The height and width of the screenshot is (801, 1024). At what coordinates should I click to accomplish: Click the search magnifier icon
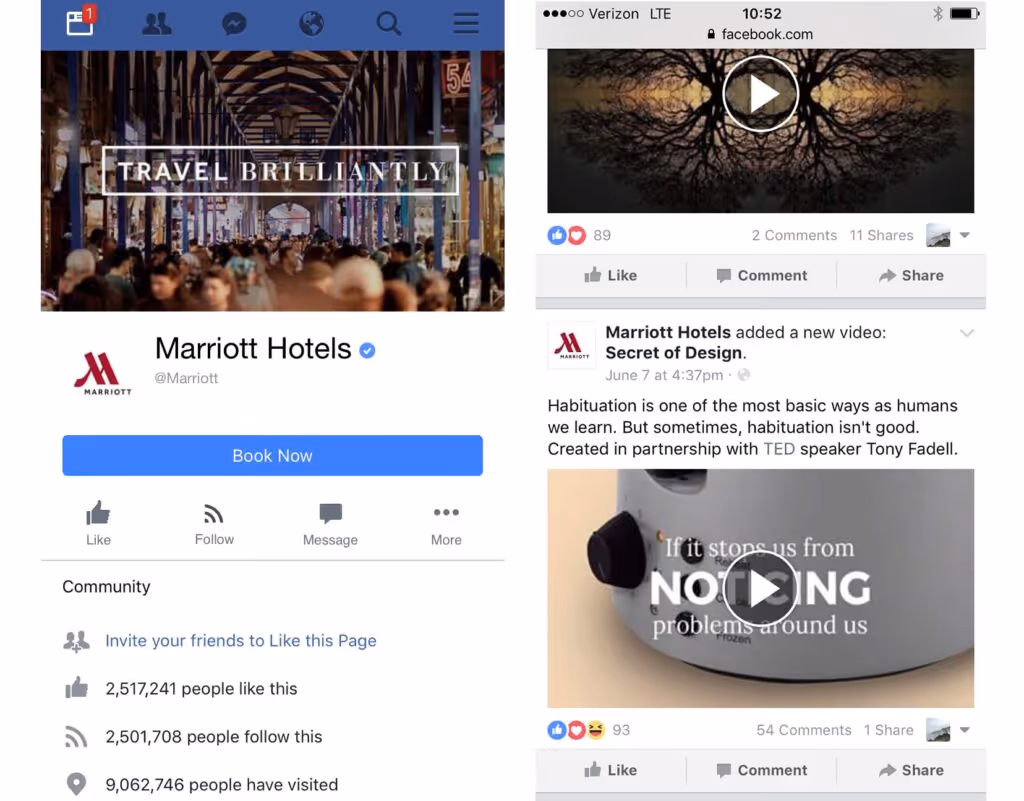pos(389,24)
